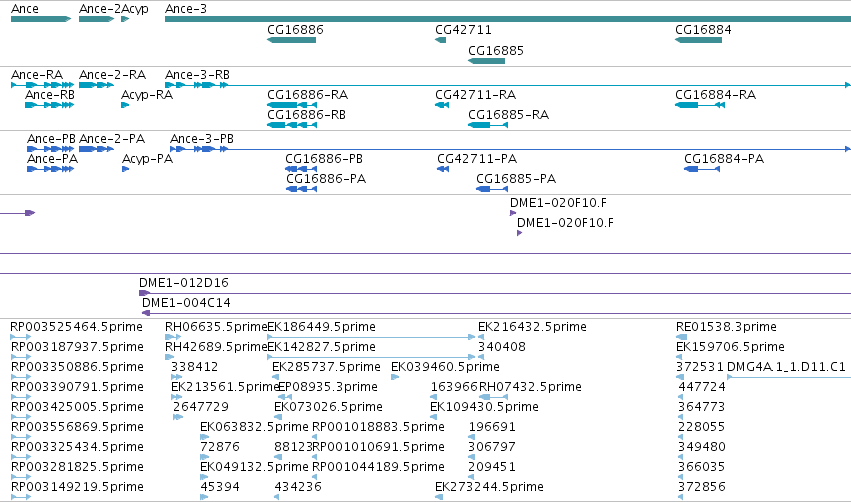The image size is (851, 502).
Task: Click the CG16886-RA transcript glyph
Action: tap(292, 105)
